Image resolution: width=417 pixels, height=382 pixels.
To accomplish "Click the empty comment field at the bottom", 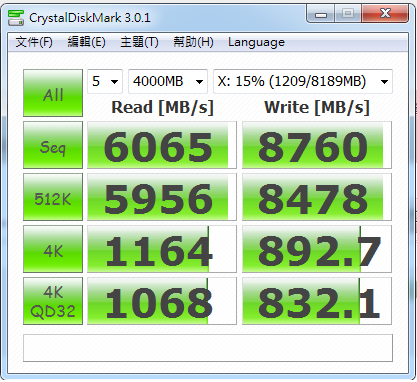I will tap(208, 348).
